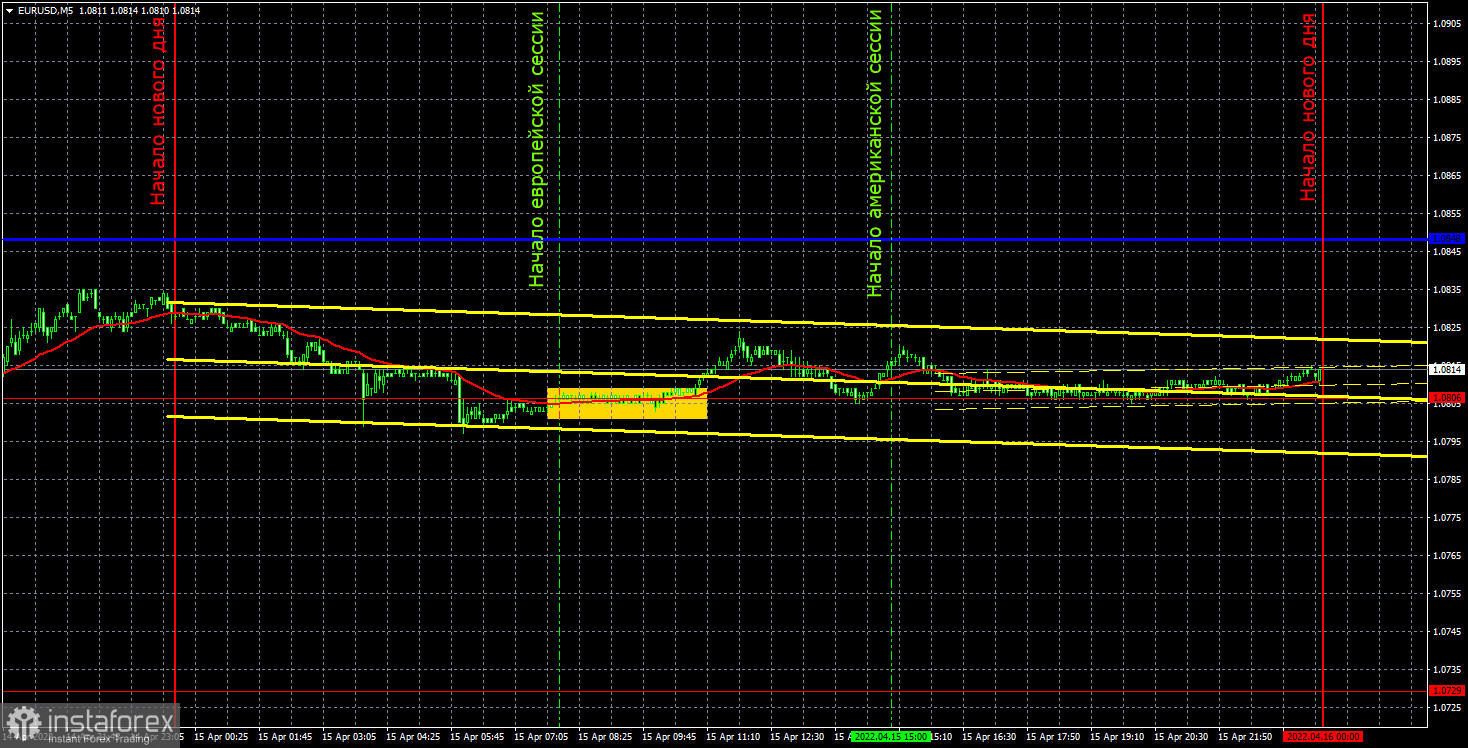Select the yellow highlighted rectangle on the chart

pyautogui.click(x=627, y=403)
